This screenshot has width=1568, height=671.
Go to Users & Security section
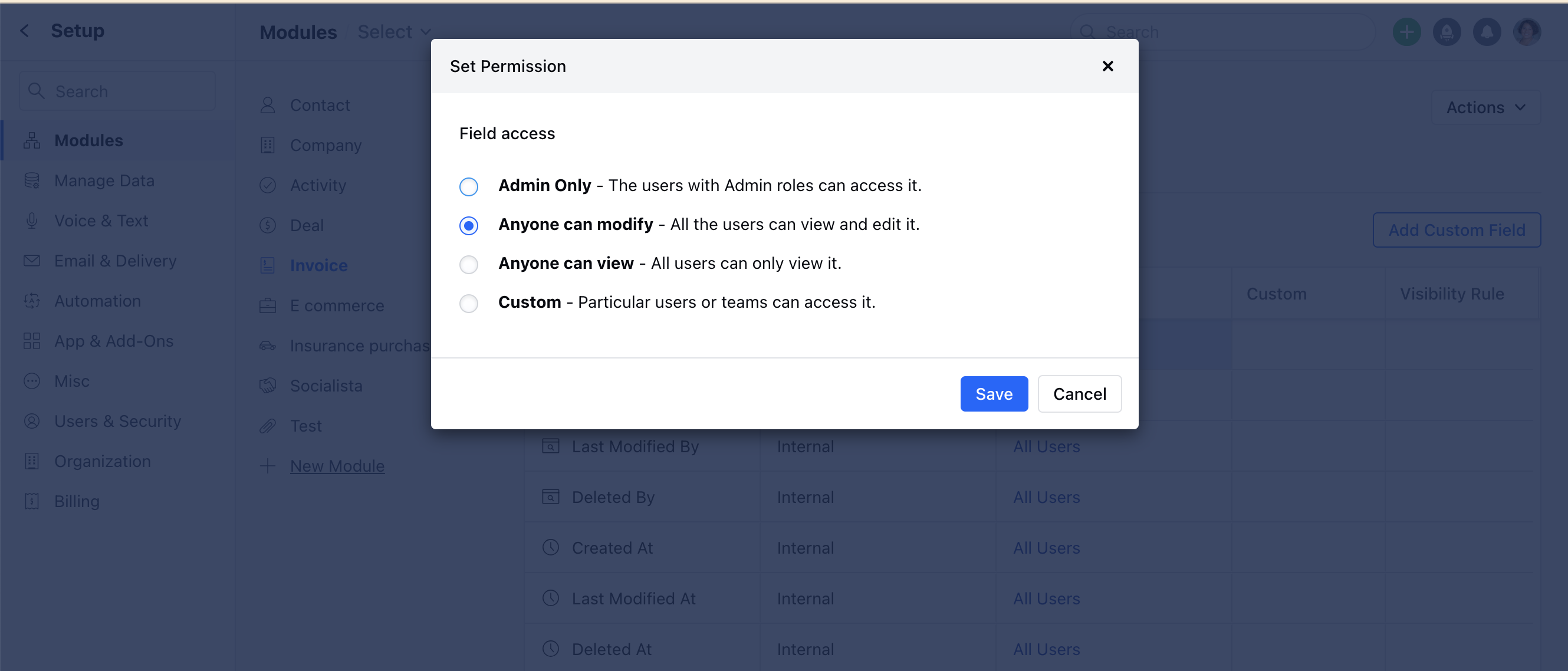tap(117, 421)
